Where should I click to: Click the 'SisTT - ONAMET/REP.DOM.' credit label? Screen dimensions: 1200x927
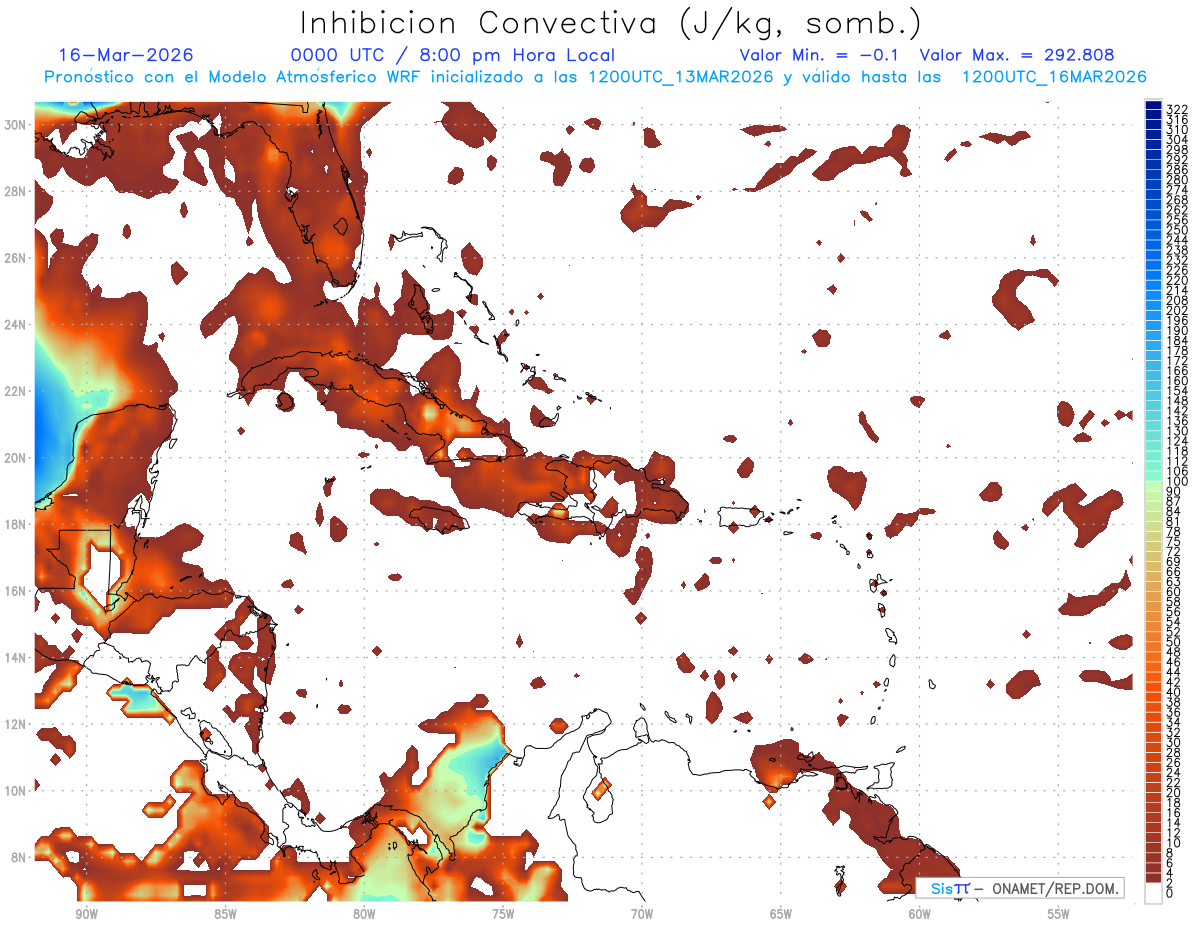point(1019,888)
